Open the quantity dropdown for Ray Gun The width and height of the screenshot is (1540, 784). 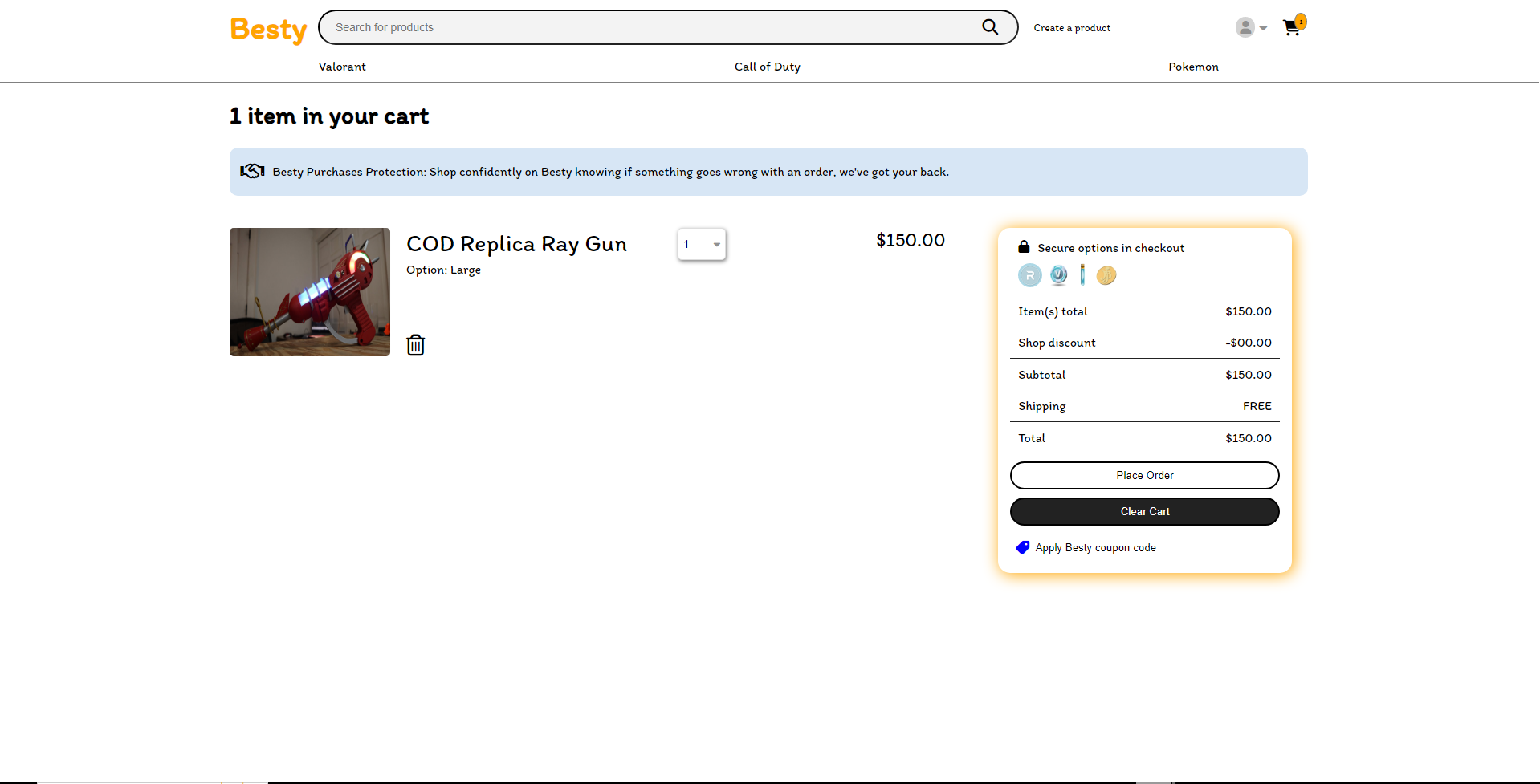tap(702, 244)
